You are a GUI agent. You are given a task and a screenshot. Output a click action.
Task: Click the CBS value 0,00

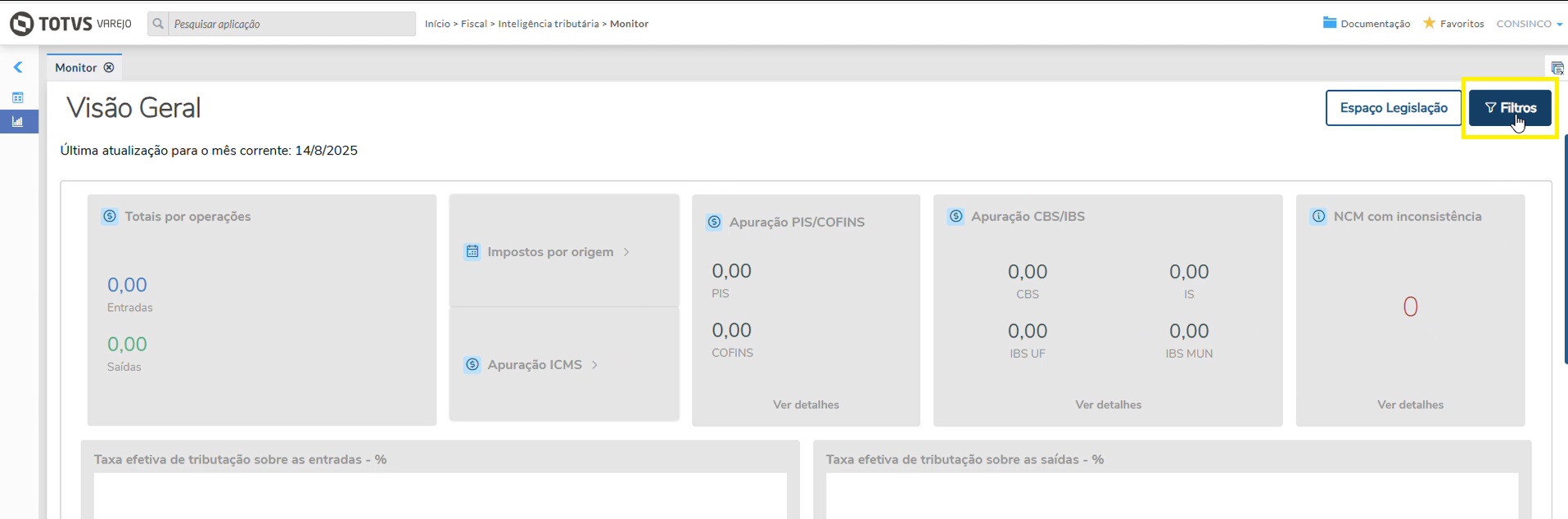1028,272
